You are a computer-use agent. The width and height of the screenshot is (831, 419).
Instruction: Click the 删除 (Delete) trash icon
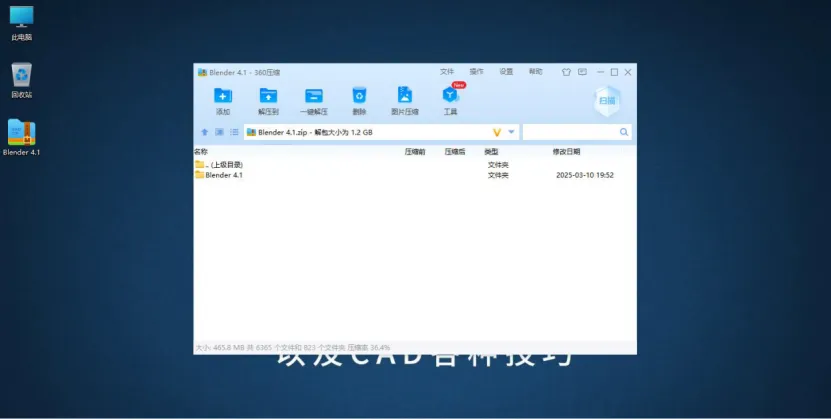tap(359, 95)
